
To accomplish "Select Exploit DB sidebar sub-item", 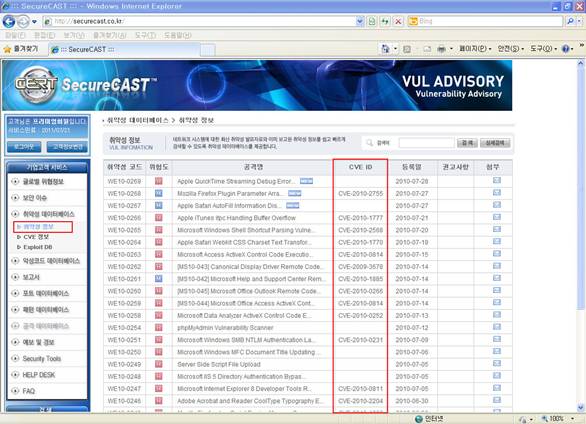I will click(x=38, y=247).
